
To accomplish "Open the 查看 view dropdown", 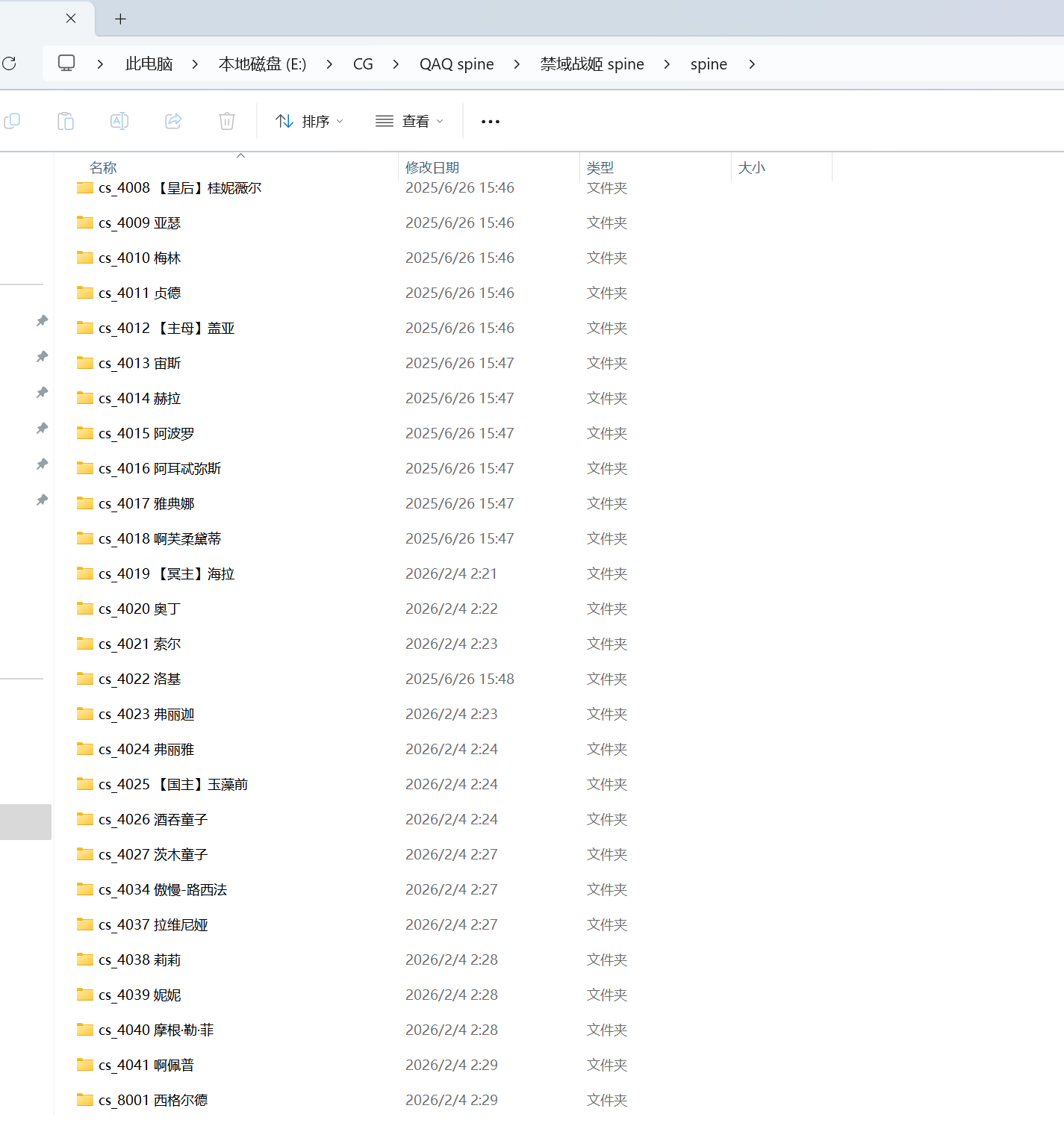I will click(409, 122).
